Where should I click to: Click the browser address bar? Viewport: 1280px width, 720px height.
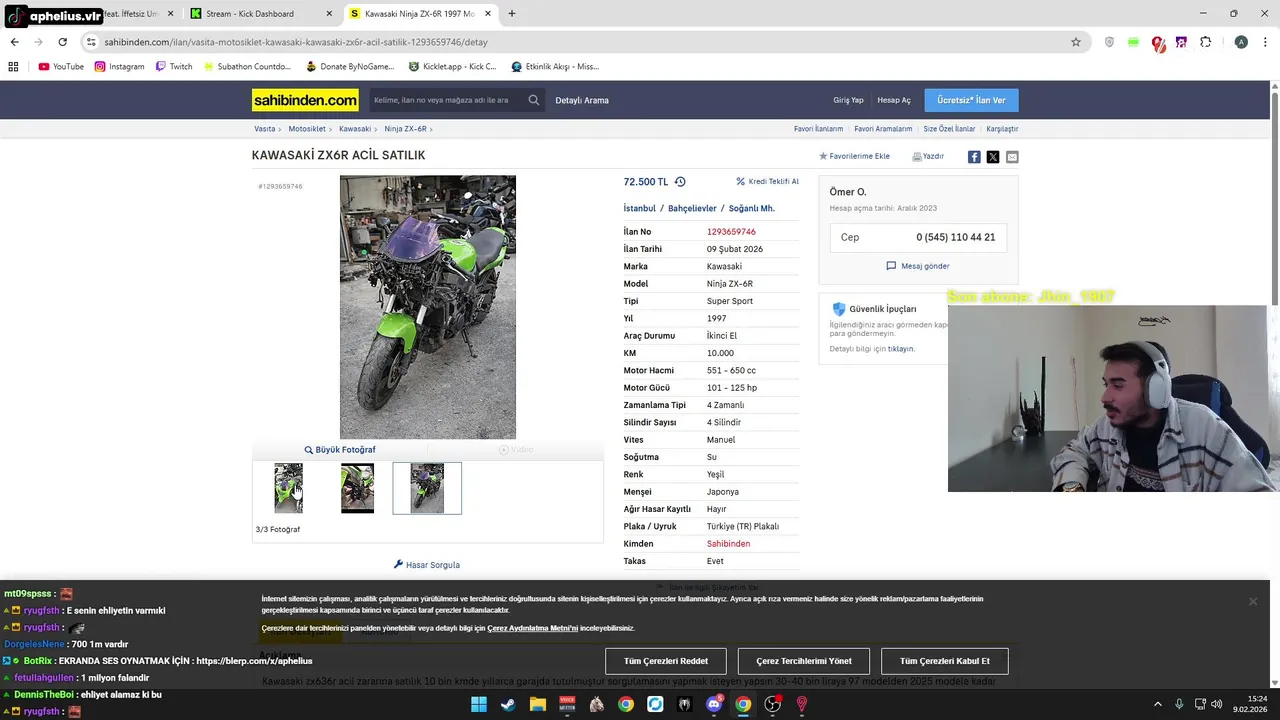(580, 42)
